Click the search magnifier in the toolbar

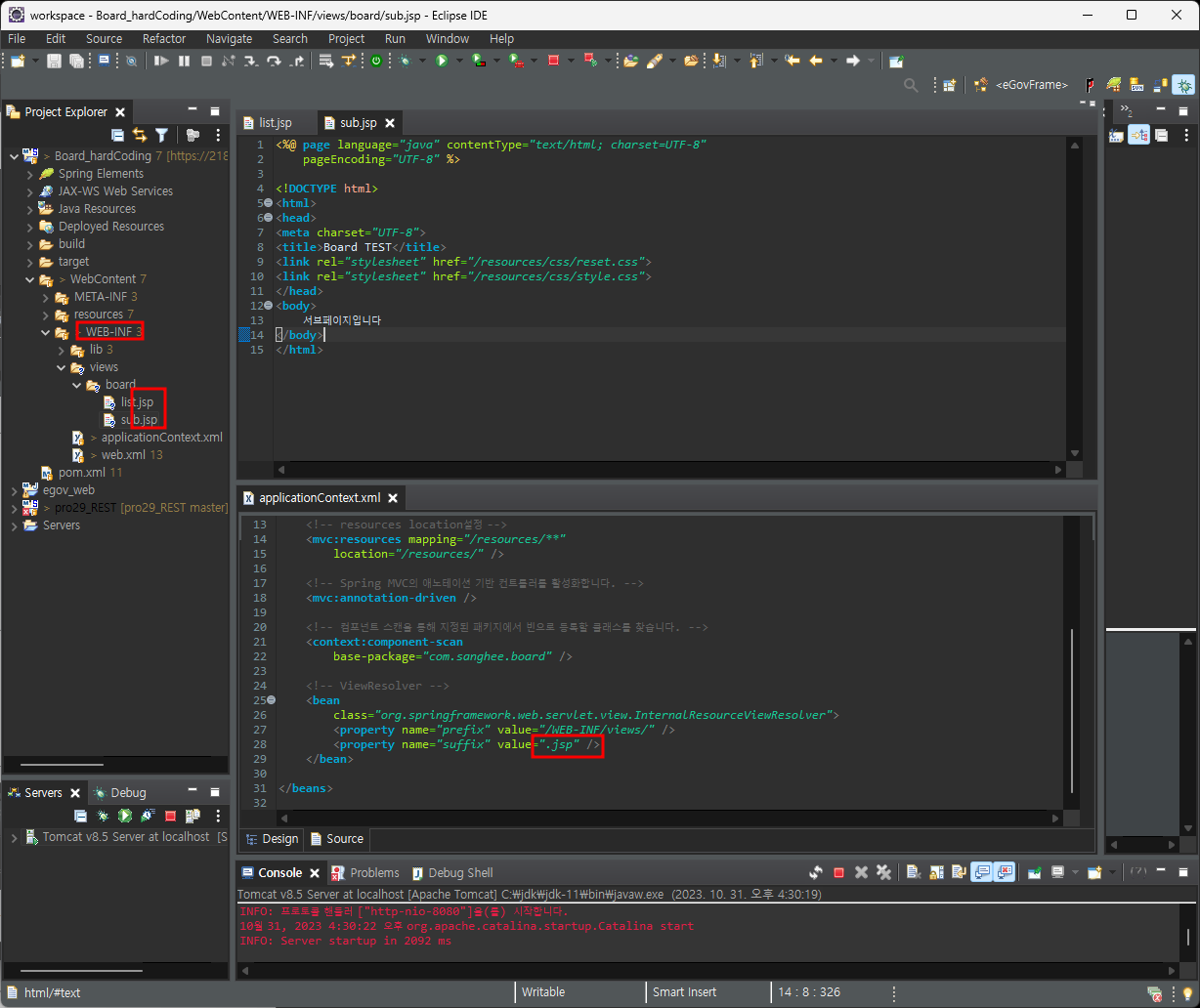[x=911, y=85]
